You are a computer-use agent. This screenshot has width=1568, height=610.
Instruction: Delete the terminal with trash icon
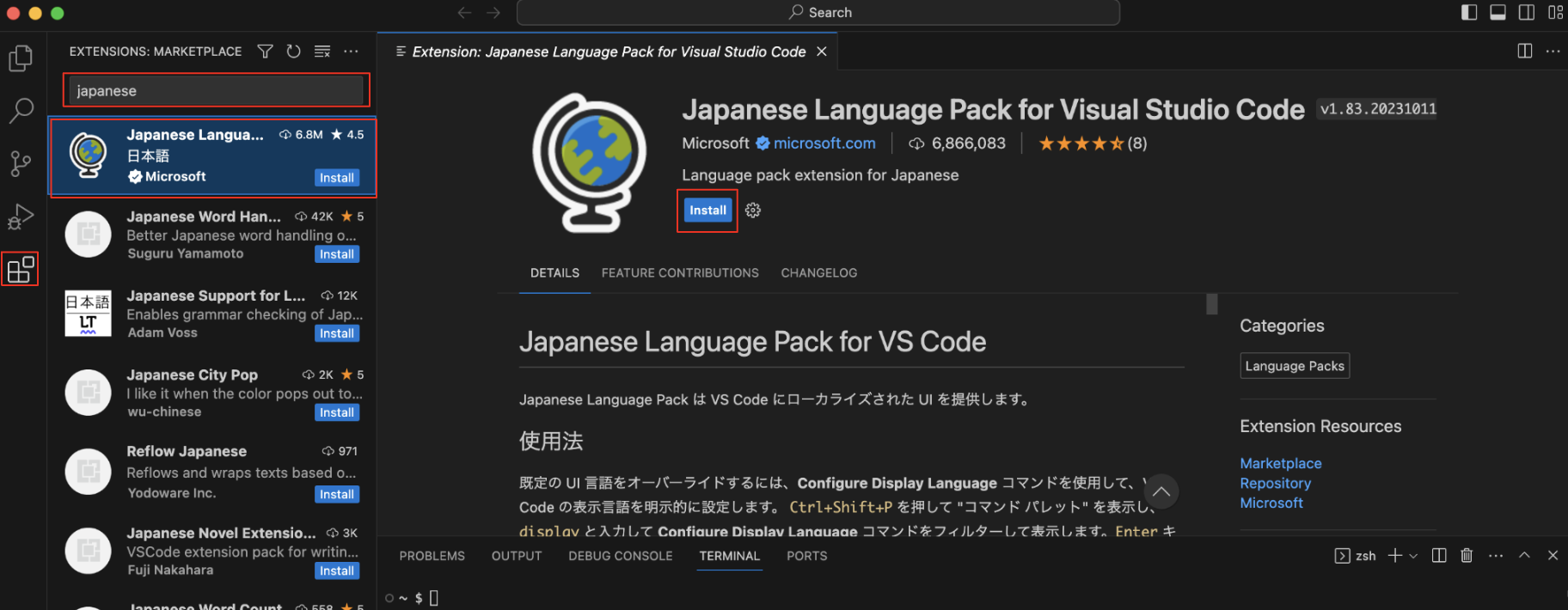click(1467, 556)
